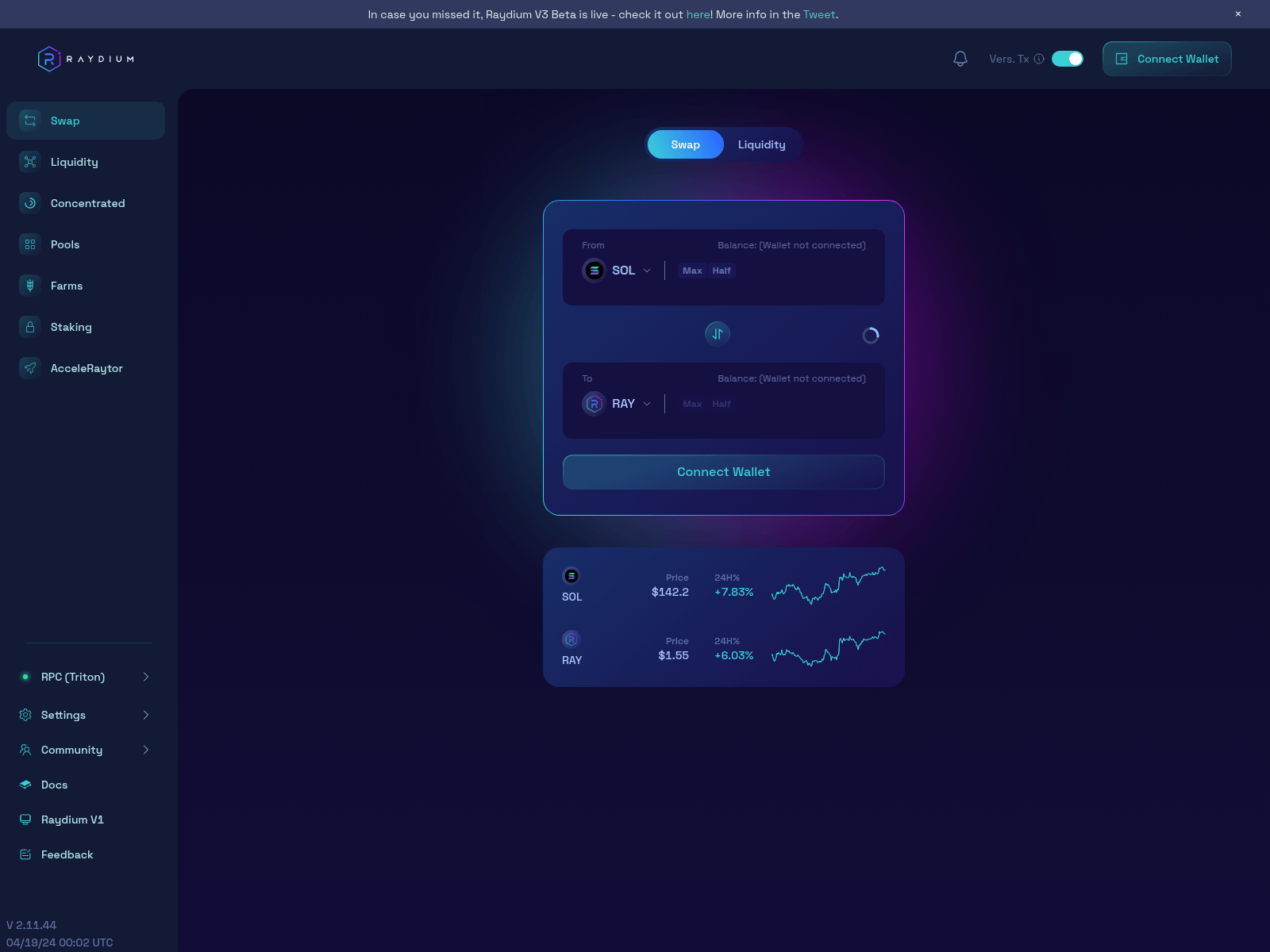This screenshot has height=952, width=1270.
Task: Open Farms in sidebar
Action: coord(86,286)
